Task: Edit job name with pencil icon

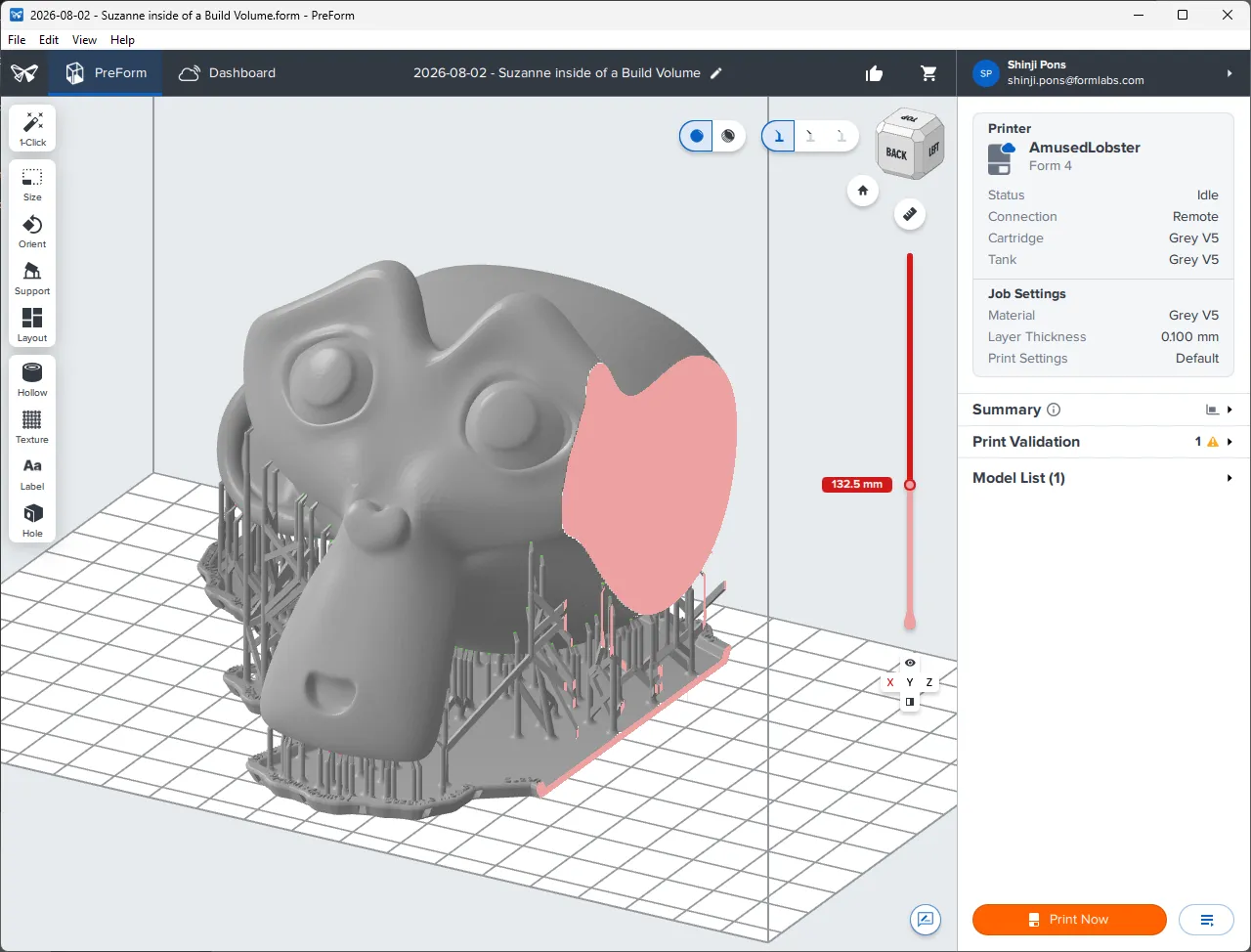Action: tap(716, 73)
